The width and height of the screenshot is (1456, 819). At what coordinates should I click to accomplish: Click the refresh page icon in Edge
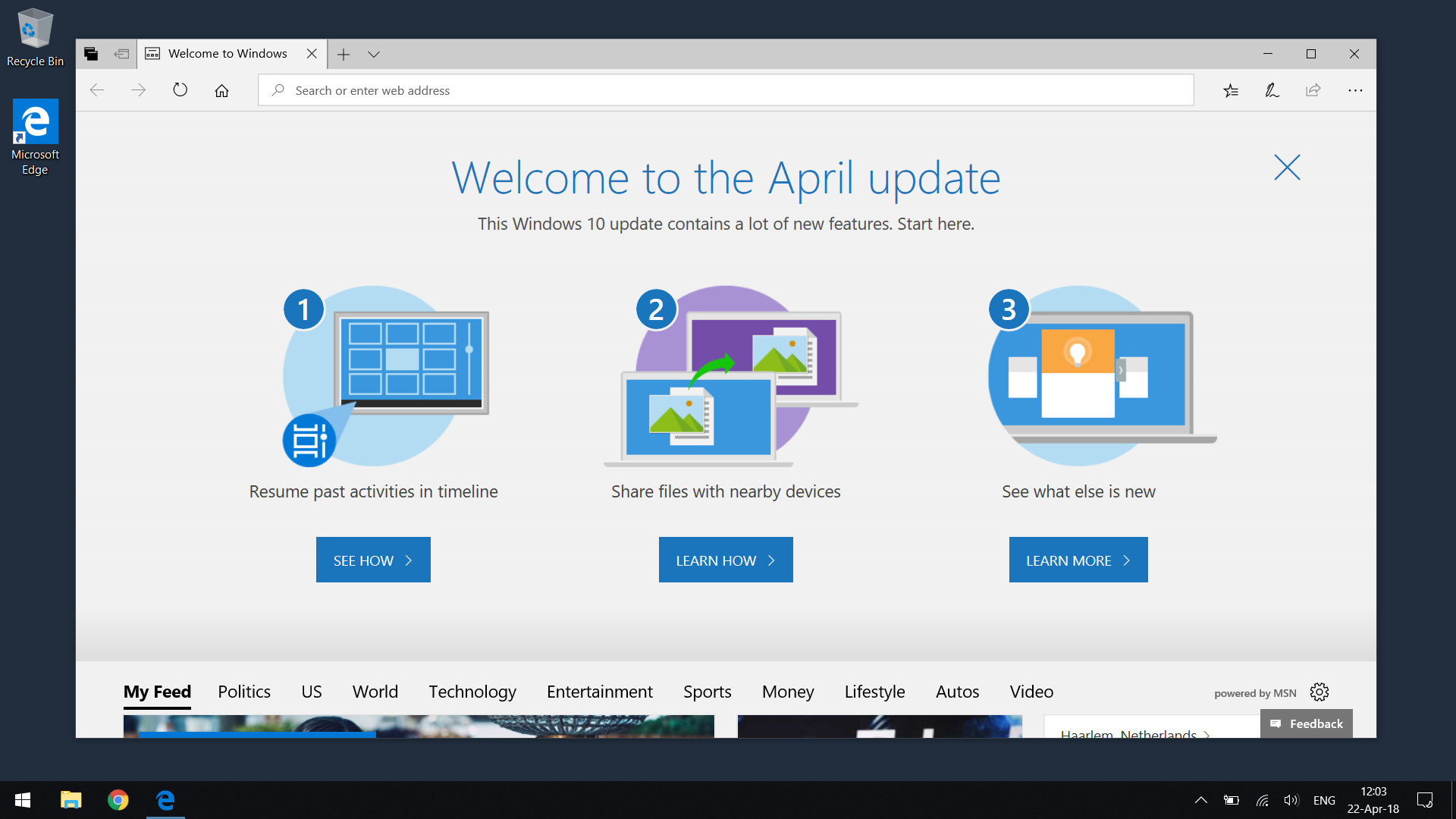(179, 90)
